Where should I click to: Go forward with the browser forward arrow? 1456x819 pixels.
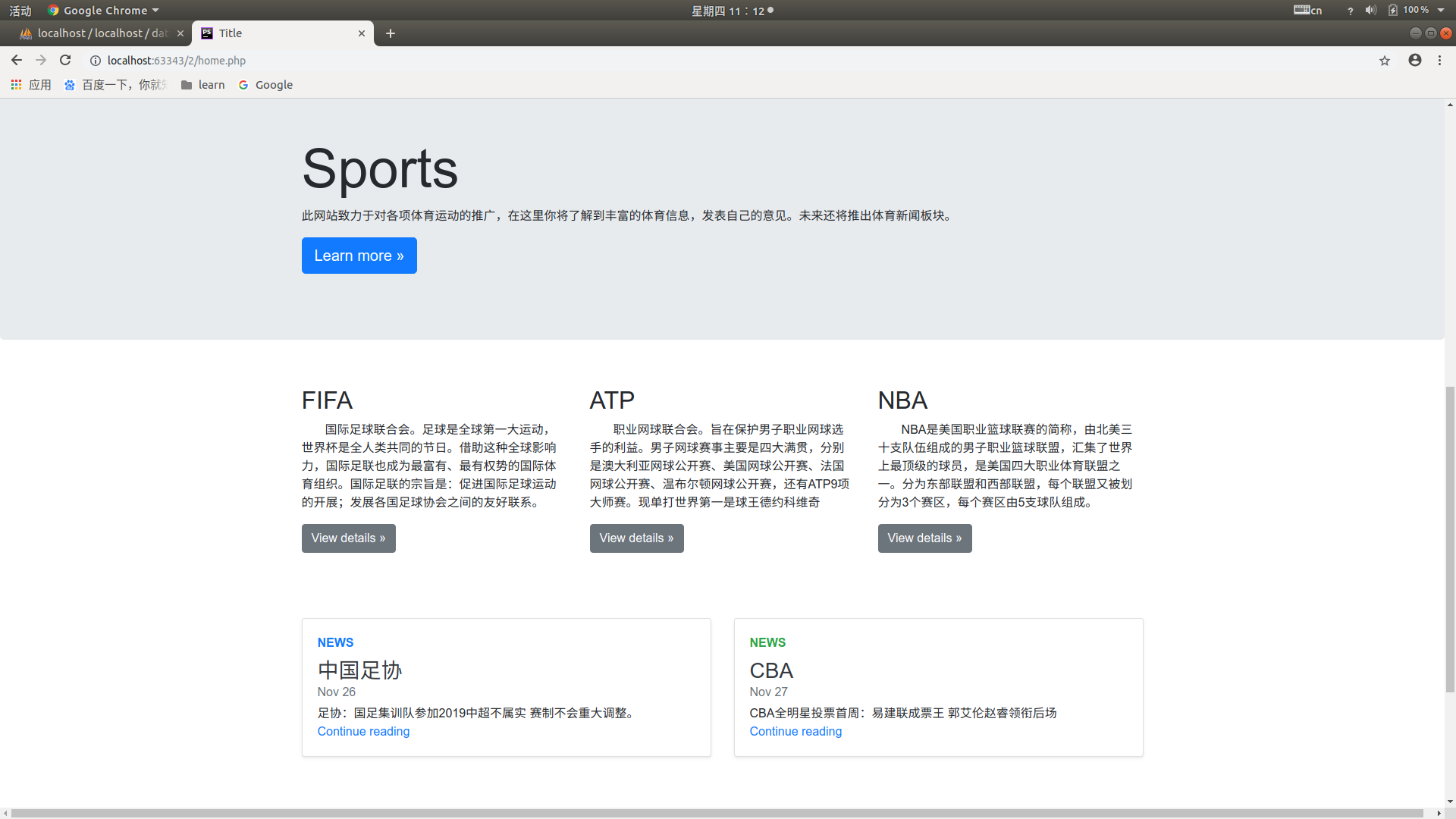(x=41, y=60)
